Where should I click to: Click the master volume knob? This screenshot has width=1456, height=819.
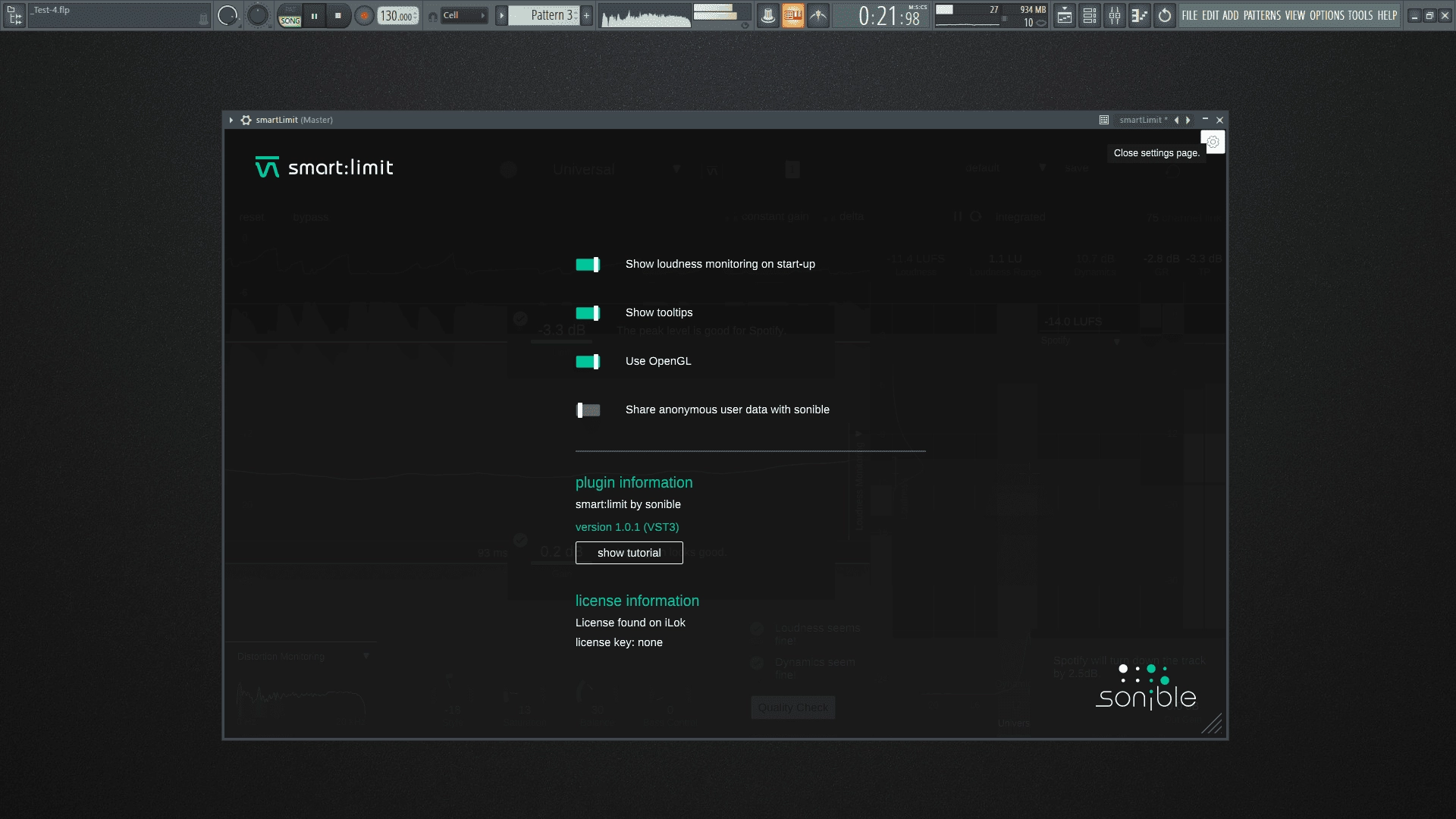pos(227,15)
